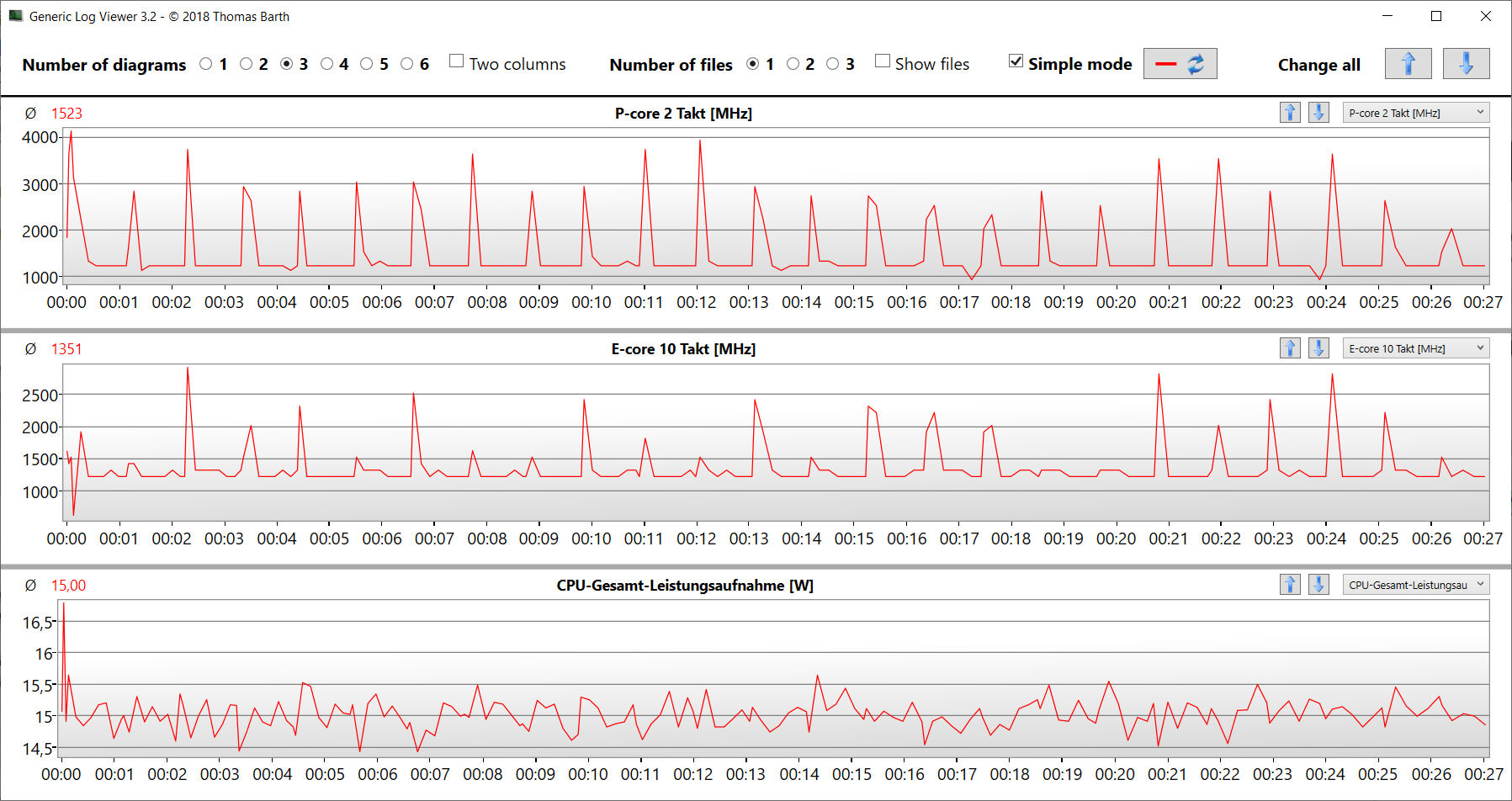The height and width of the screenshot is (801, 1512).
Task: Click the Change all up arrow
Action: tap(1408, 64)
